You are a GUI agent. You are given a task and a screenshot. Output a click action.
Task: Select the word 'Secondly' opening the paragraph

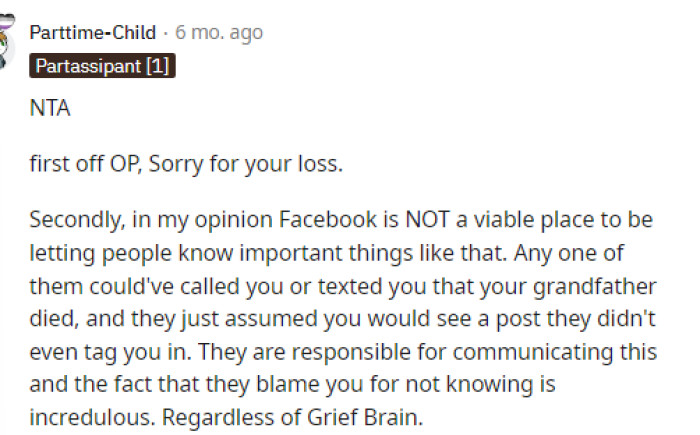(x=78, y=220)
